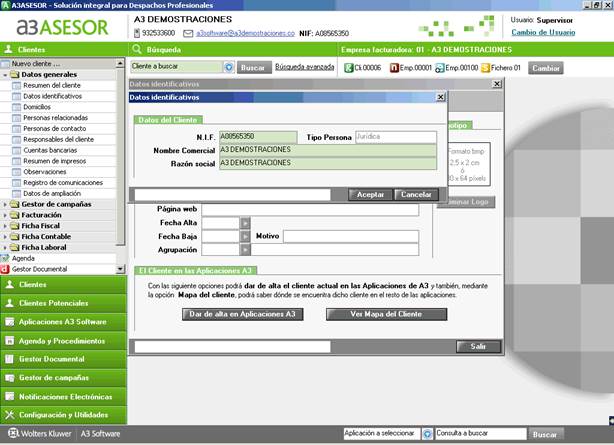Image resolution: width=614 pixels, height=445 pixels.
Task: Click the Emp.00001 company icon
Action: (394, 68)
